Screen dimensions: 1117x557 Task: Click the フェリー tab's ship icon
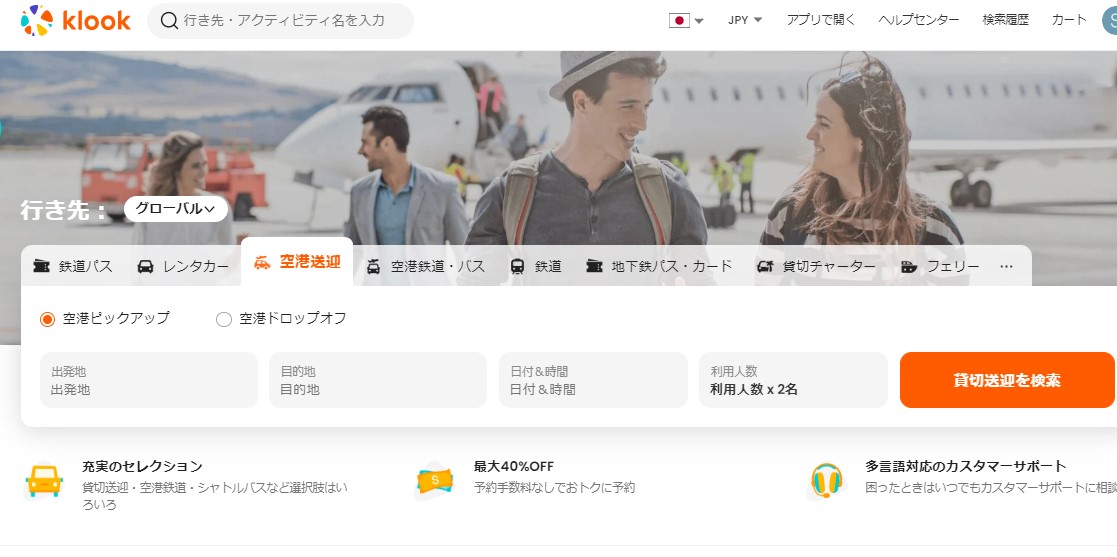click(909, 266)
